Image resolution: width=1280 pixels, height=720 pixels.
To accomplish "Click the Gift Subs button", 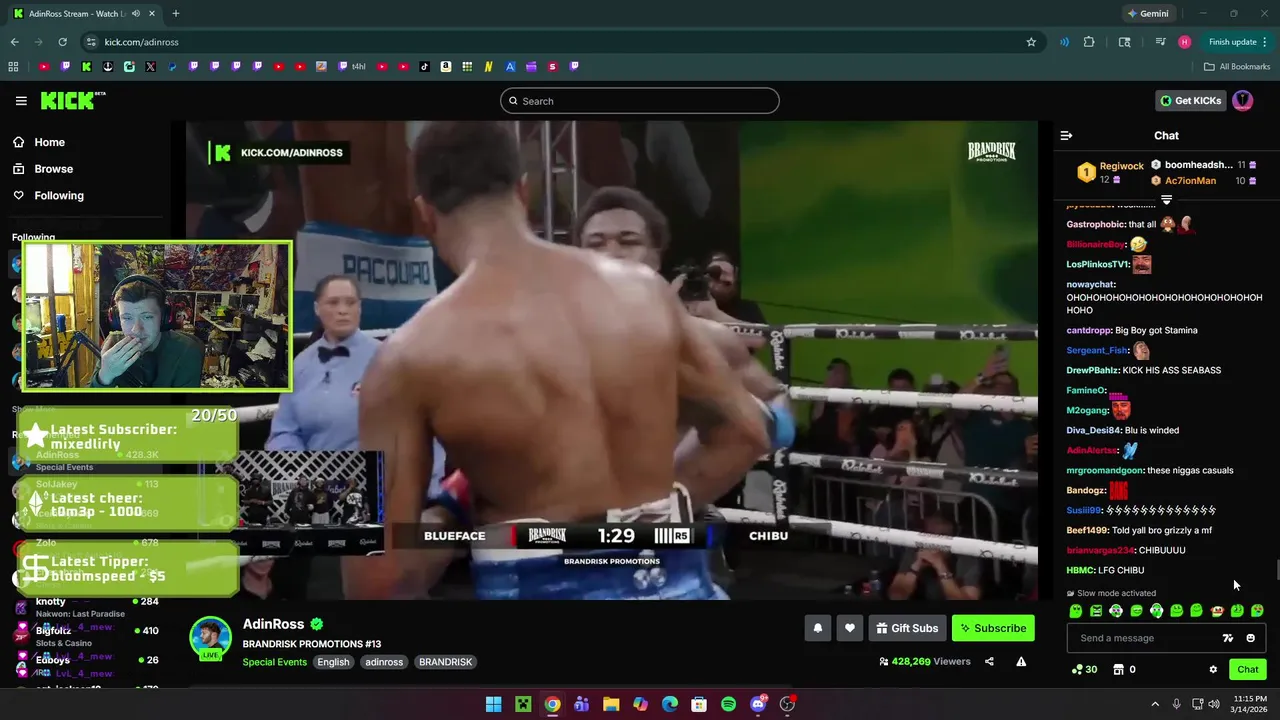I will [907, 628].
